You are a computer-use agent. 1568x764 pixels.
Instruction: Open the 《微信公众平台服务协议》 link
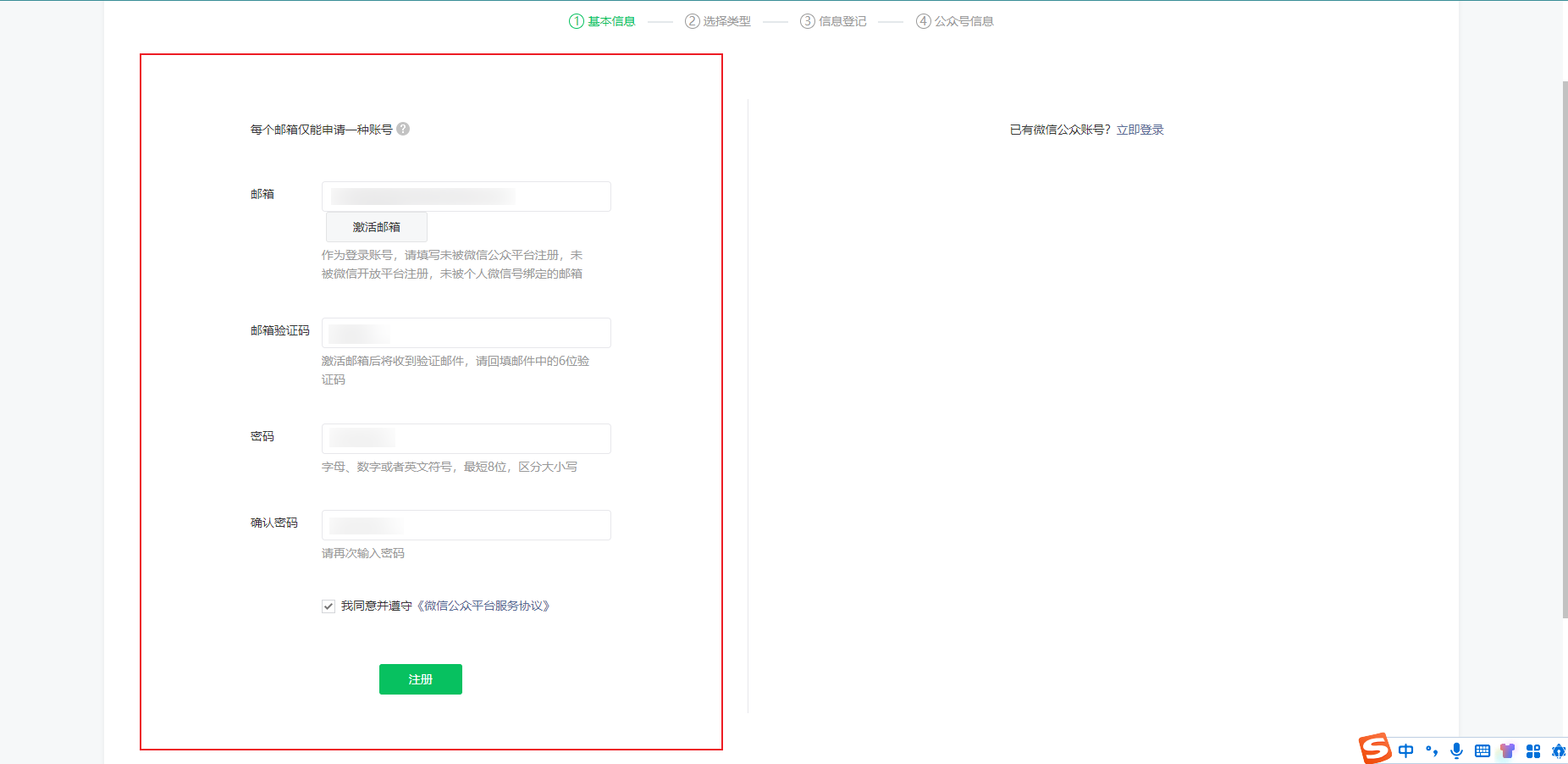[x=483, y=606]
